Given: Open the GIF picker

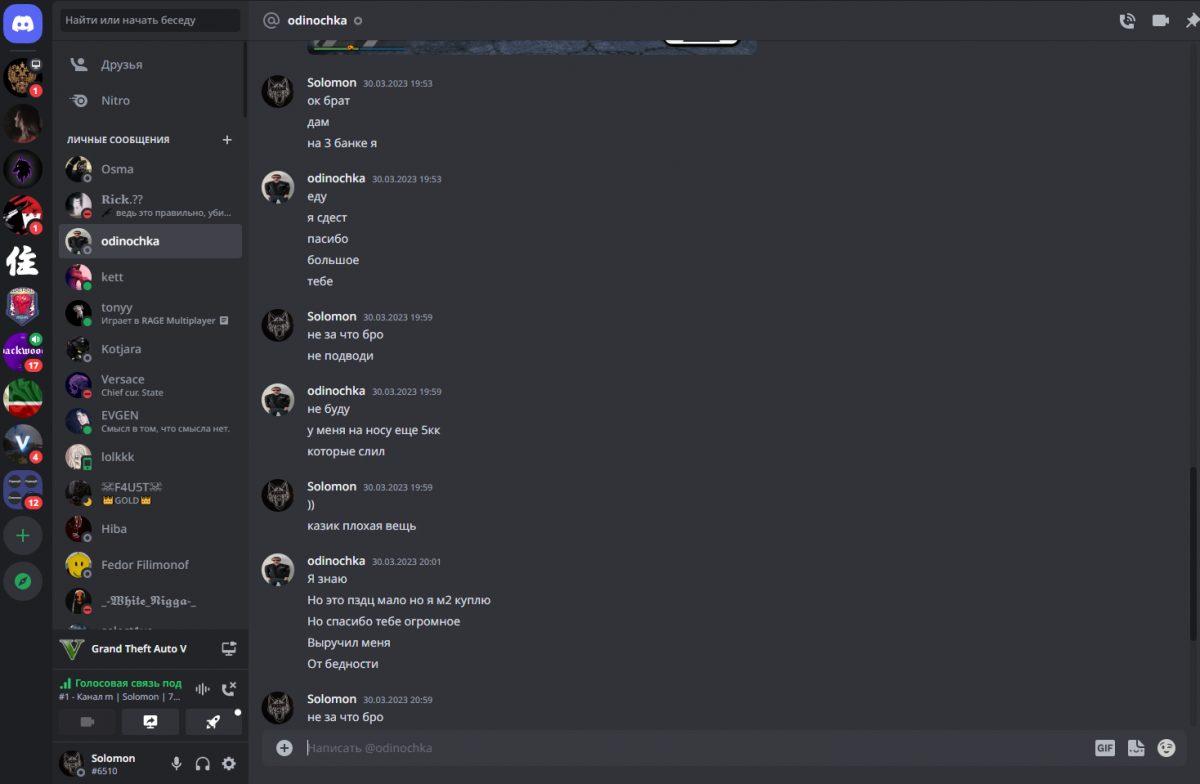Looking at the screenshot, I should [1105, 748].
